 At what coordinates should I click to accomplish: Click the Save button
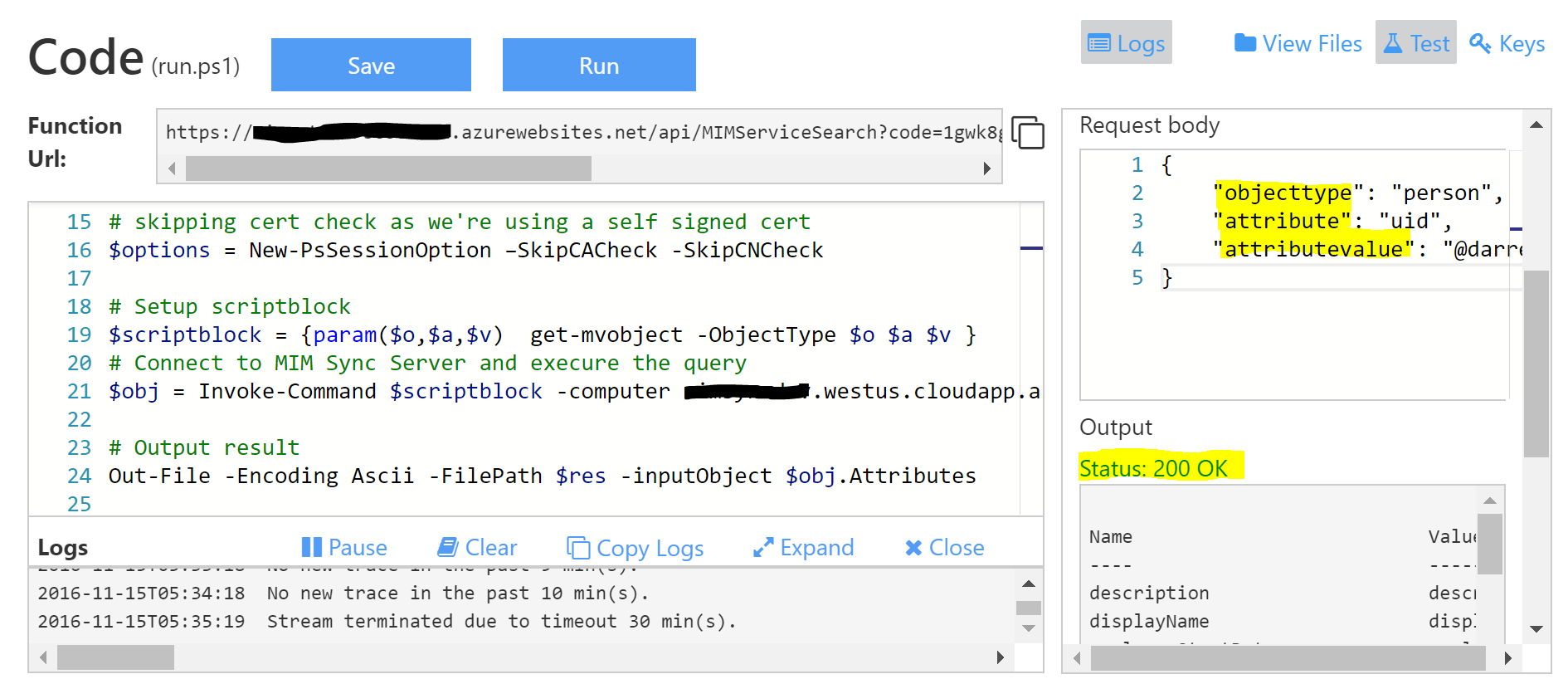[371, 66]
